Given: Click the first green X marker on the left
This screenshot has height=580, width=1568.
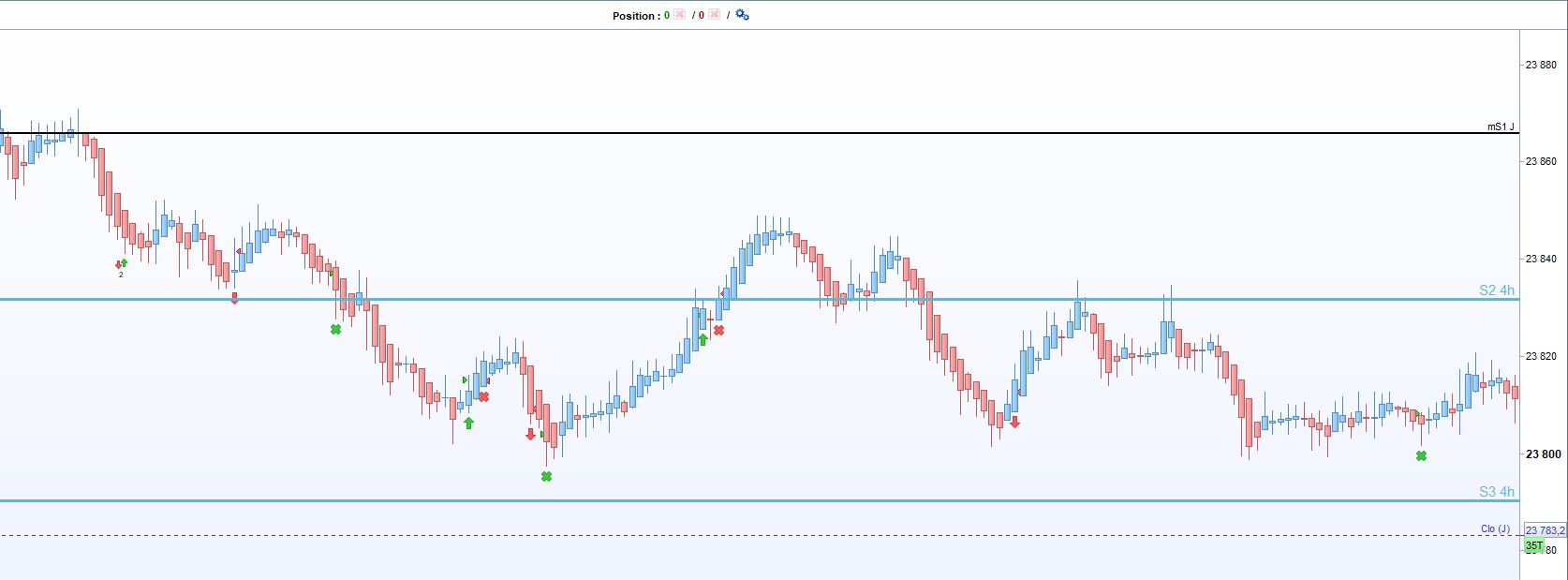Looking at the screenshot, I should pos(335,330).
